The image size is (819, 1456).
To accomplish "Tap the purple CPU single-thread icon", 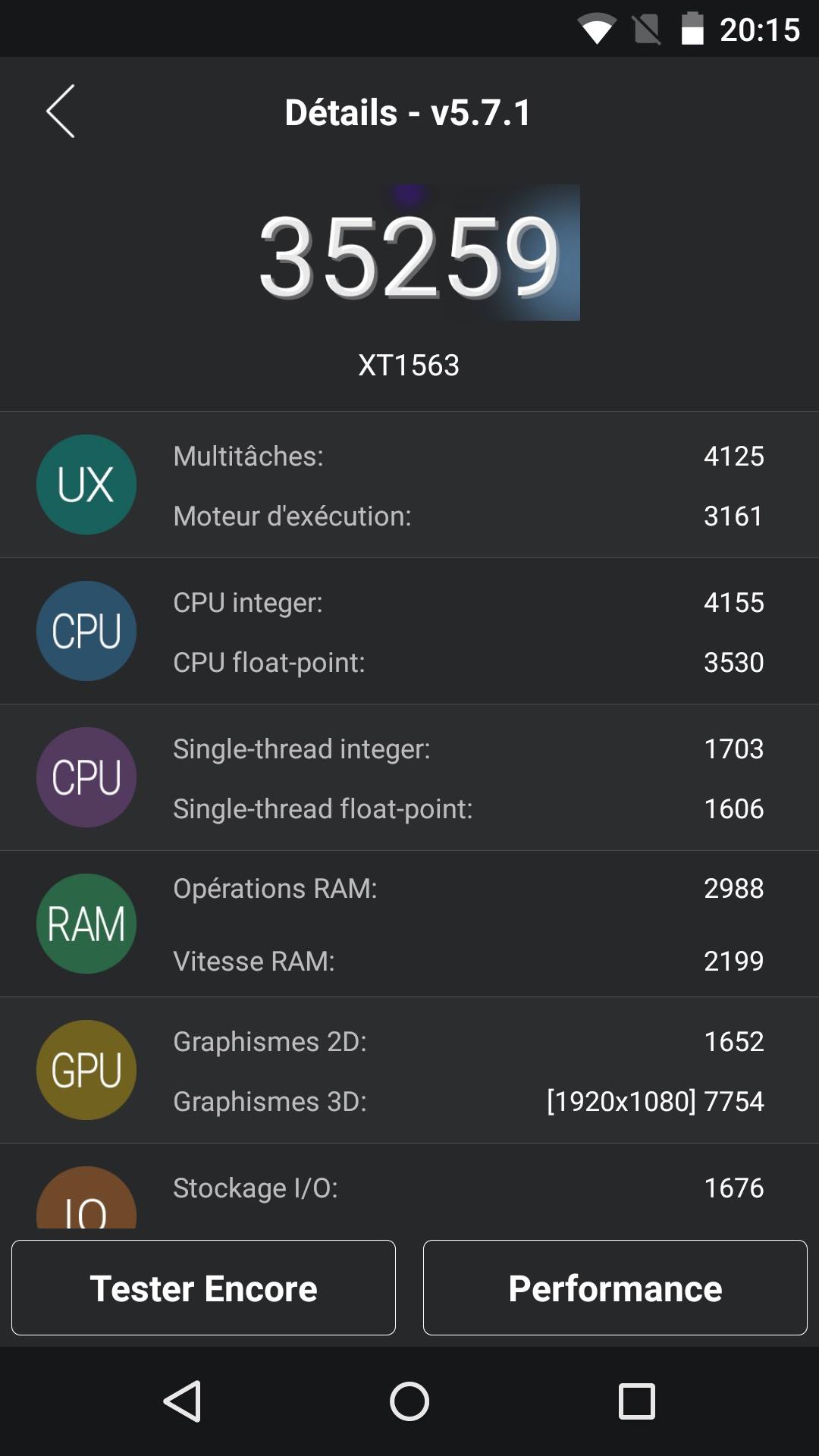I will (86, 777).
